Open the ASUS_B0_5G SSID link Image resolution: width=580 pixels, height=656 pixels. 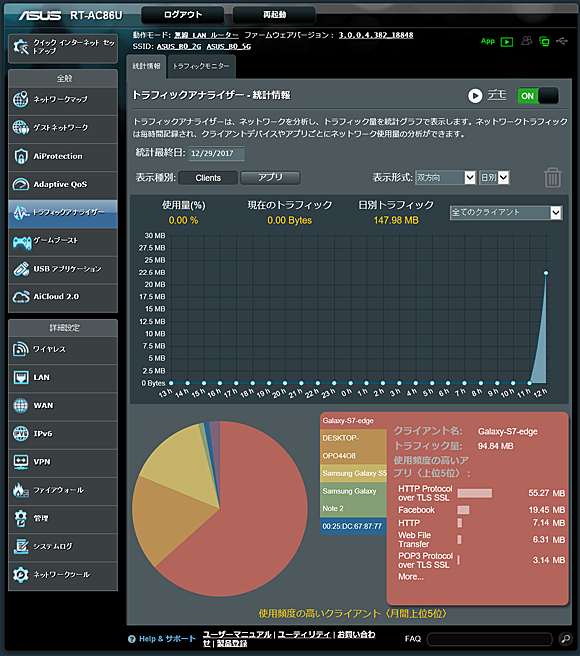pyautogui.click(x=228, y=46)
